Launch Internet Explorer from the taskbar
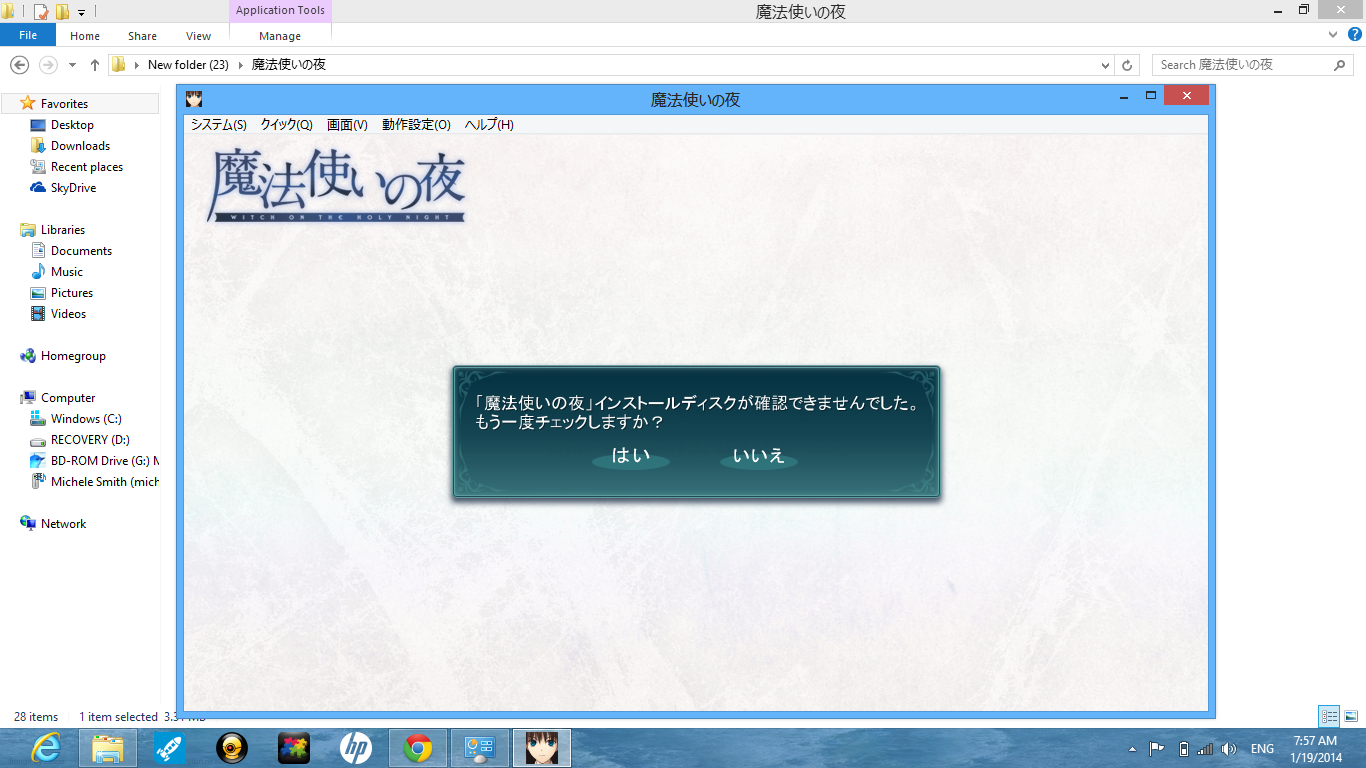 pyautogui.click(x=45, y=748)
